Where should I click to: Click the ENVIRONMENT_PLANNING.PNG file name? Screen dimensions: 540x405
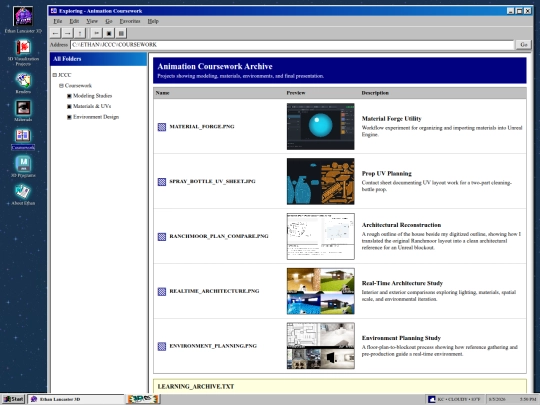coord(213,346)
